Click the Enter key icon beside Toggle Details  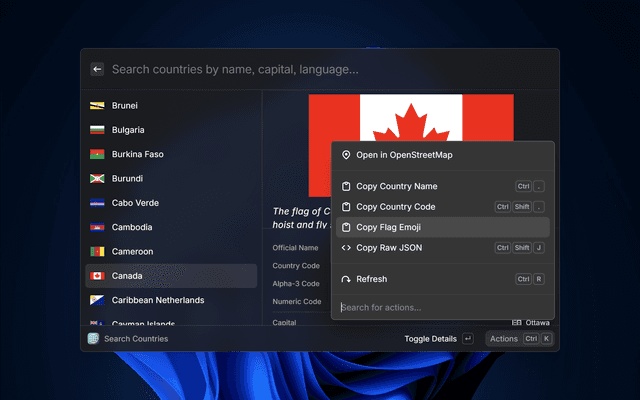click(x=468, y=339)
